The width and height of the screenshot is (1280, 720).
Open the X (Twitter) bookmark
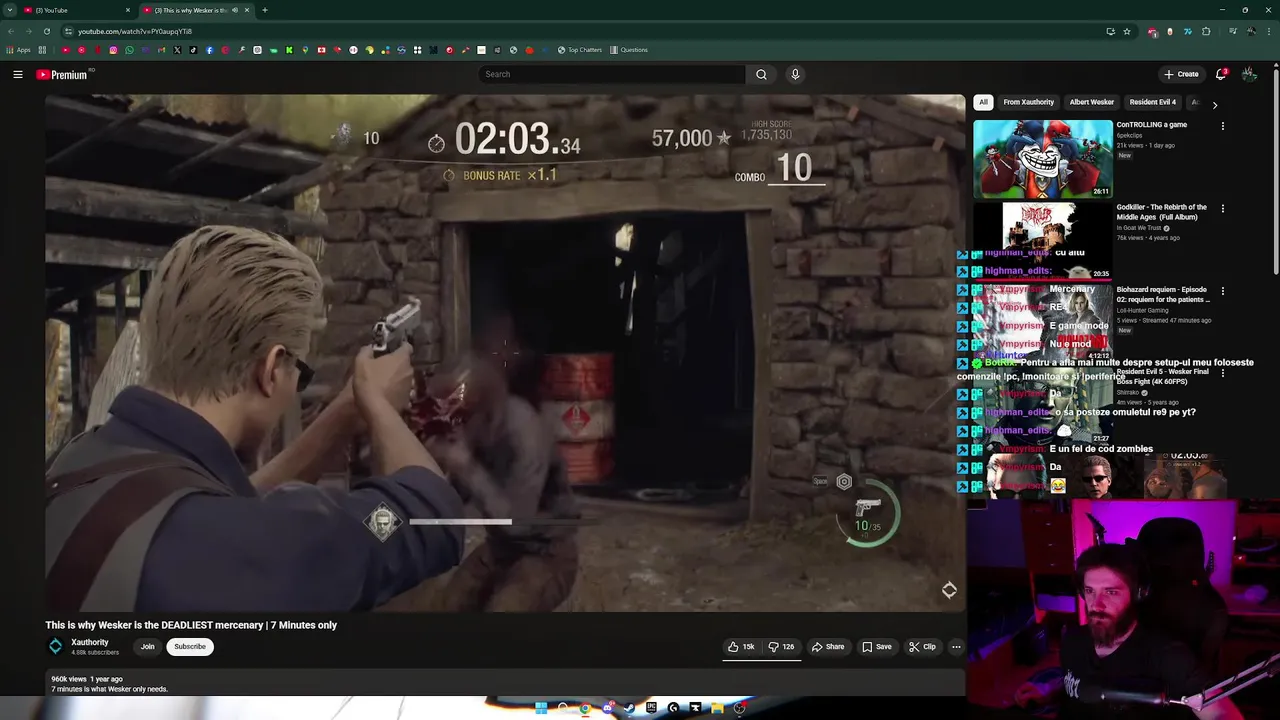[x=177, y=50]
